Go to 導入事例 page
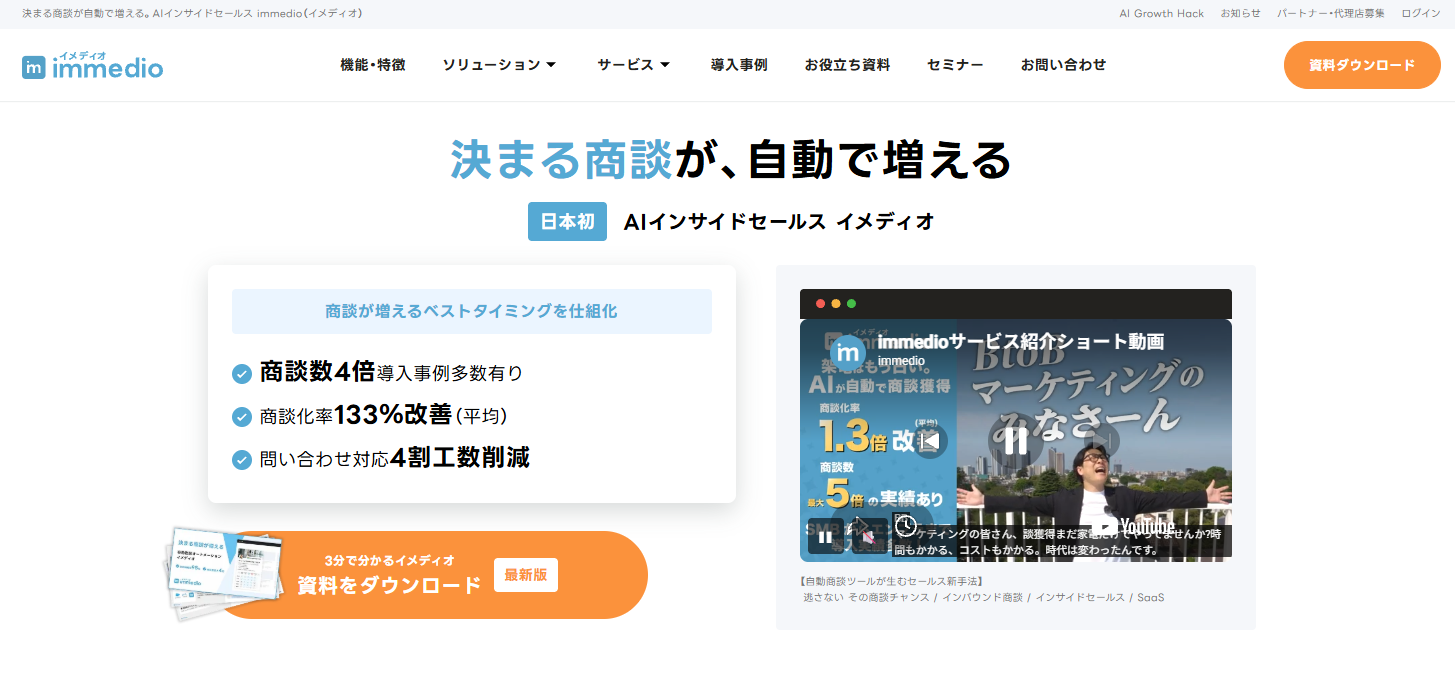The height and width of the screenshot is (682, 1455). (739, 65)
